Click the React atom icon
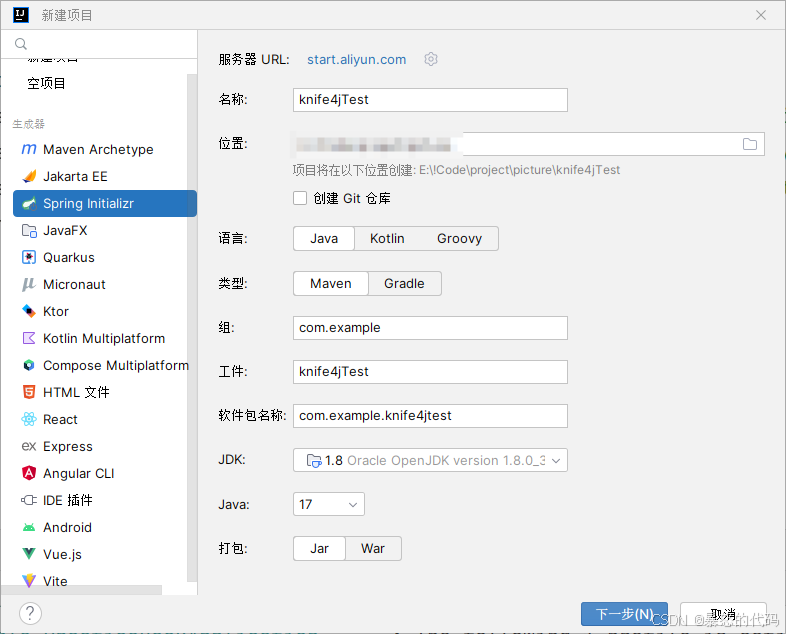The image size is (786, 634). [x=29, y=419]
